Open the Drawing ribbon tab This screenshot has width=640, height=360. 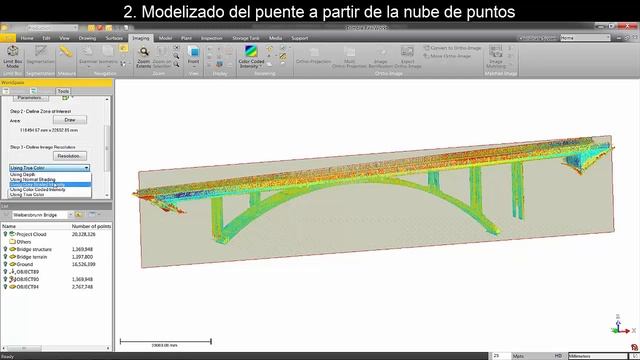[87, 38]
